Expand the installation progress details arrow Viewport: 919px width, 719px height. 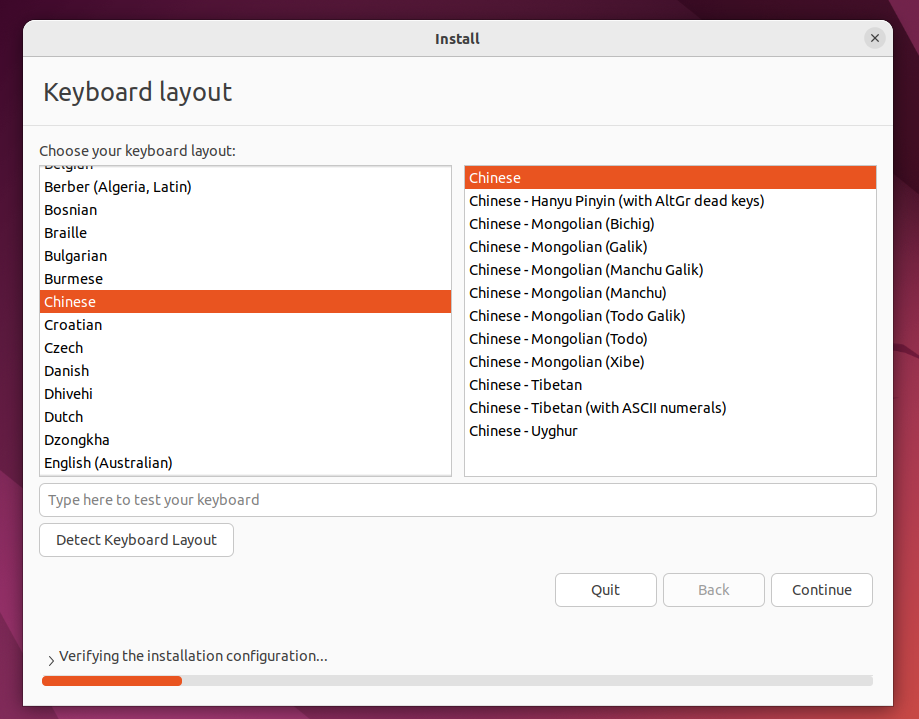tap(51, 660)
